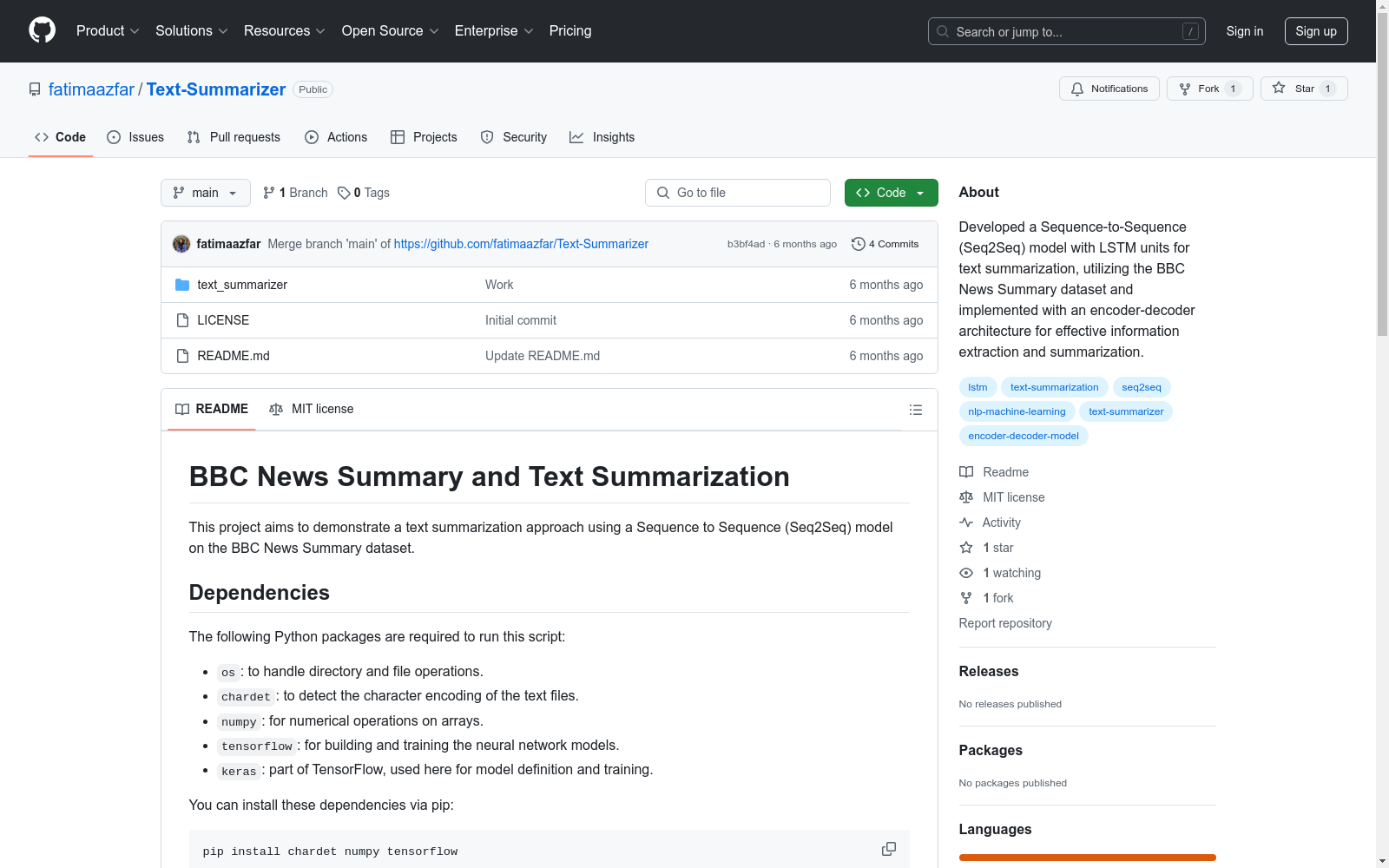
Task: Click the search magnifier icon in header
Action: [x=943, y=31]
